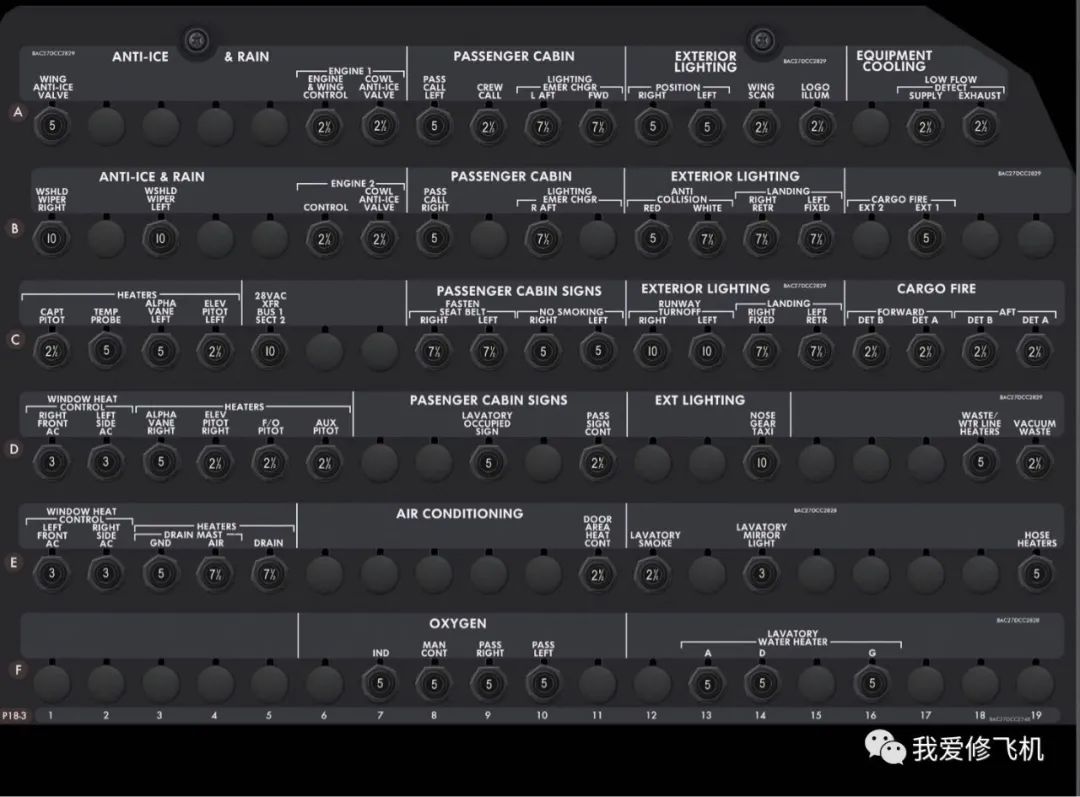The image size is (1080, 797).
Task: Pull the Aux Pitot heater breaker
Action: click(x=324, y=463)
